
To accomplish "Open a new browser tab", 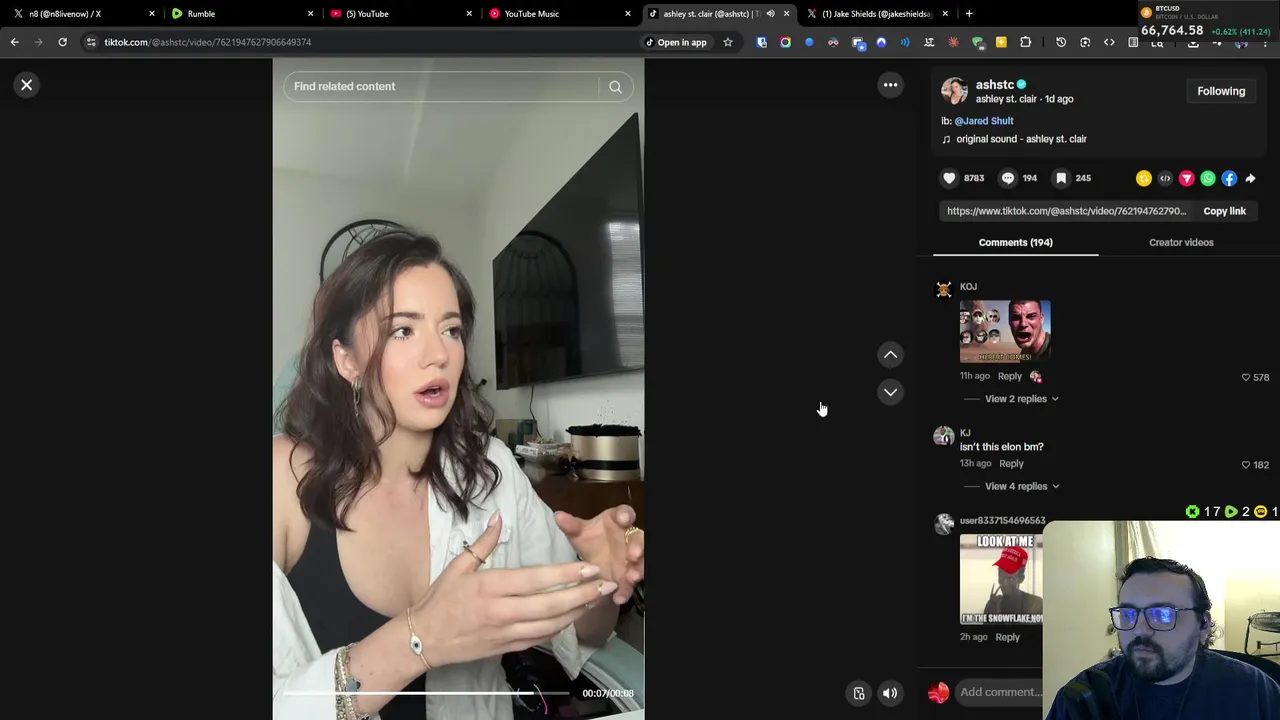I will click(x=969, y=14).
